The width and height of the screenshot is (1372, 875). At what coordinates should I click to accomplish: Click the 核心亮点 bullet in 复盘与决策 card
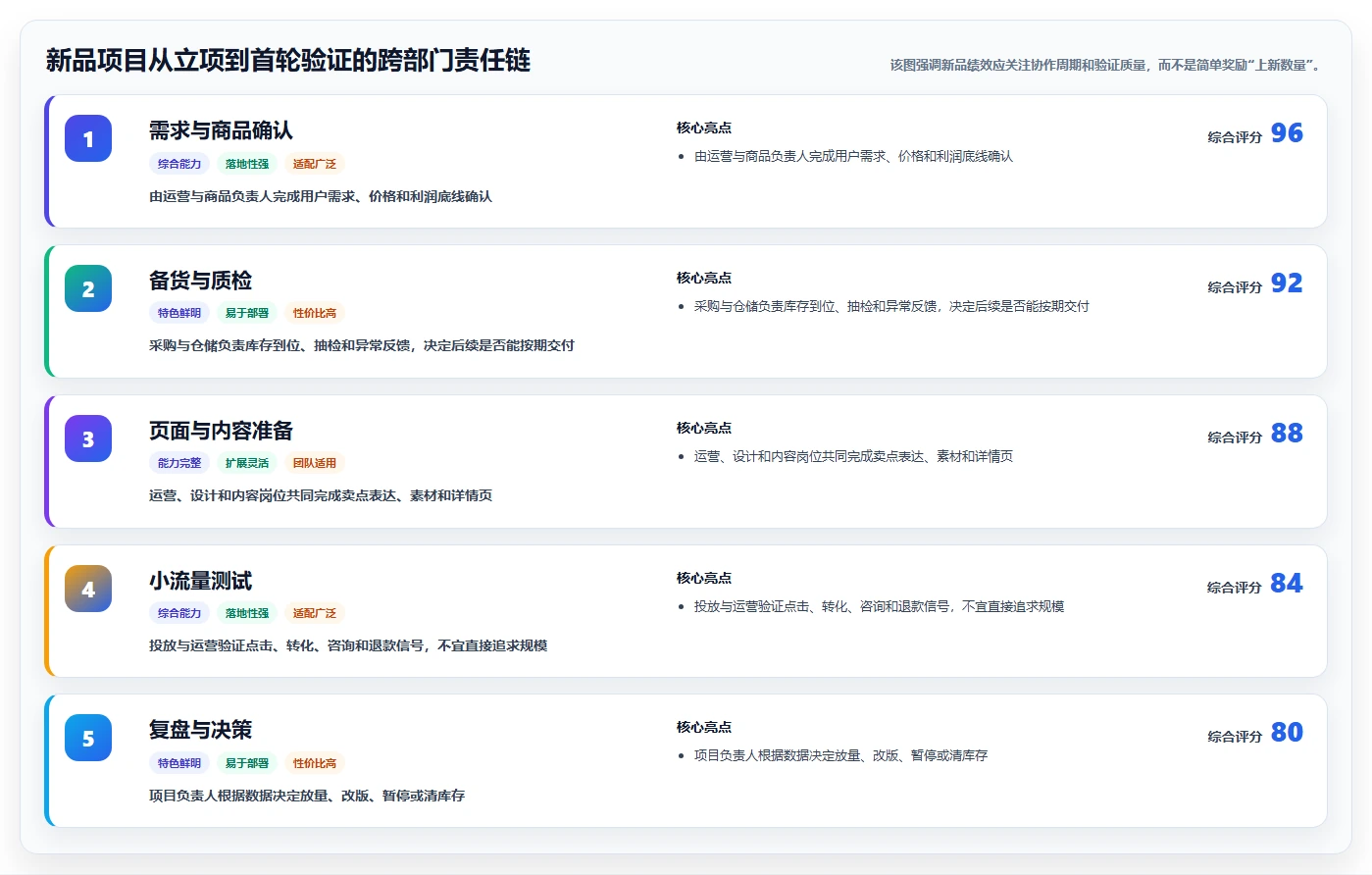840,755
